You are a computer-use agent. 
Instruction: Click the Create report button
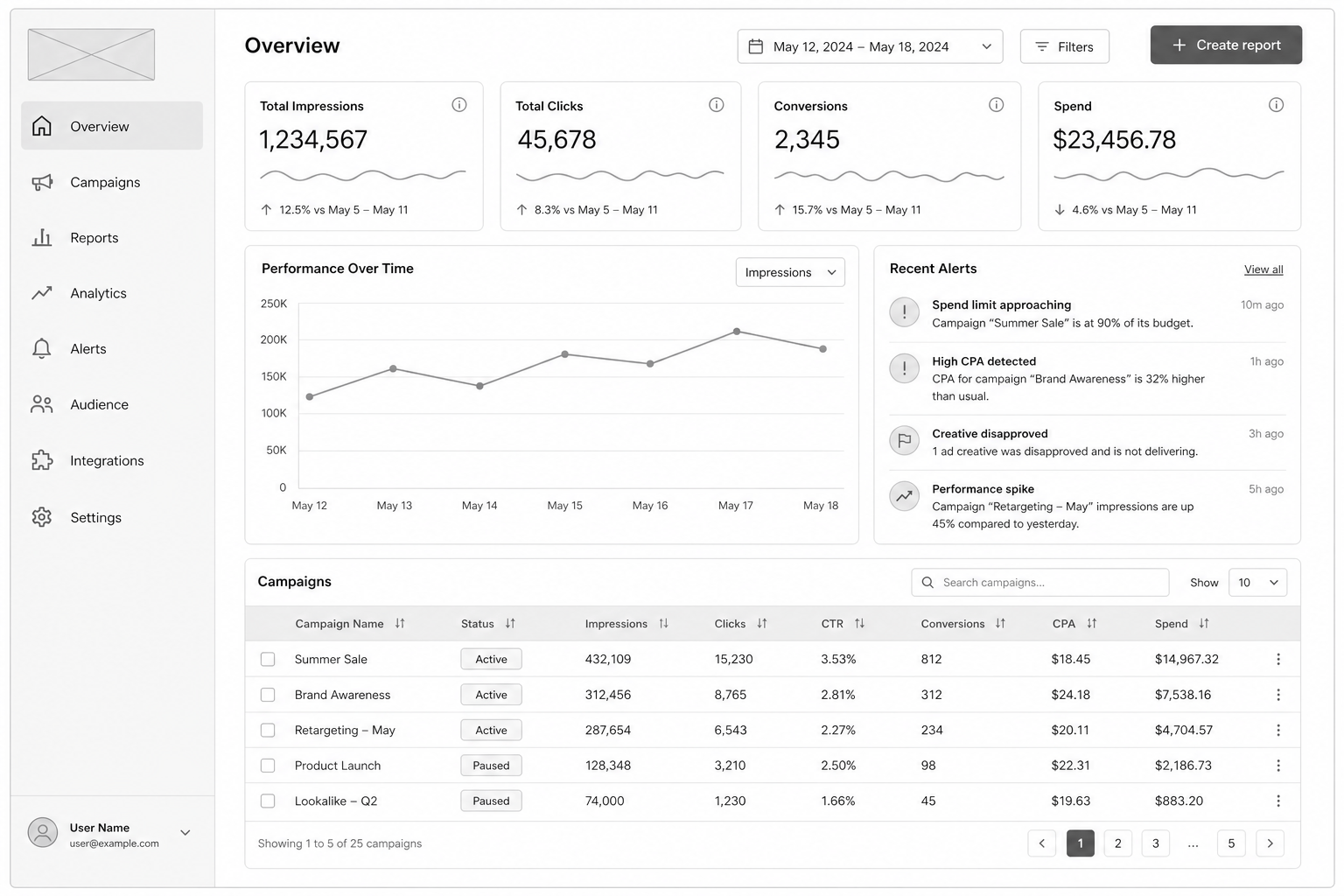(x=1226, y=45)
